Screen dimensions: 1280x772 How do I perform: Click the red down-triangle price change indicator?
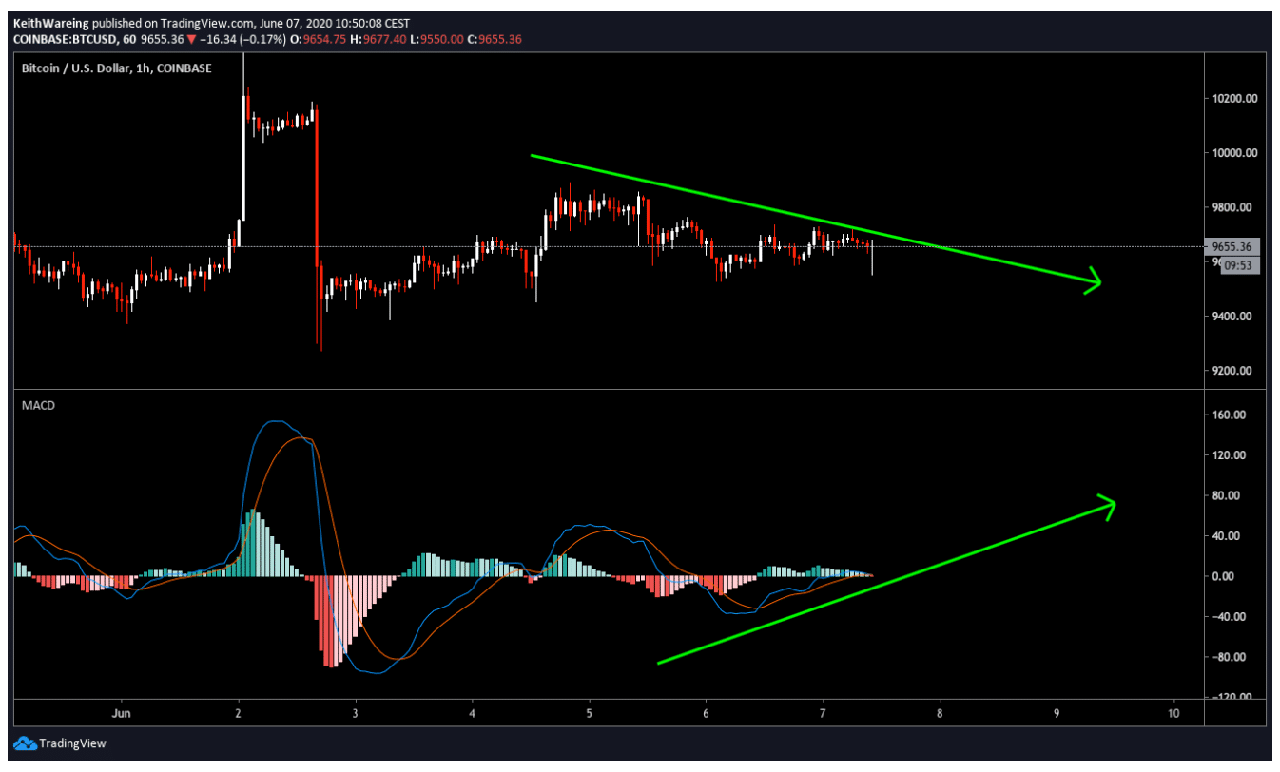[191, 40]
